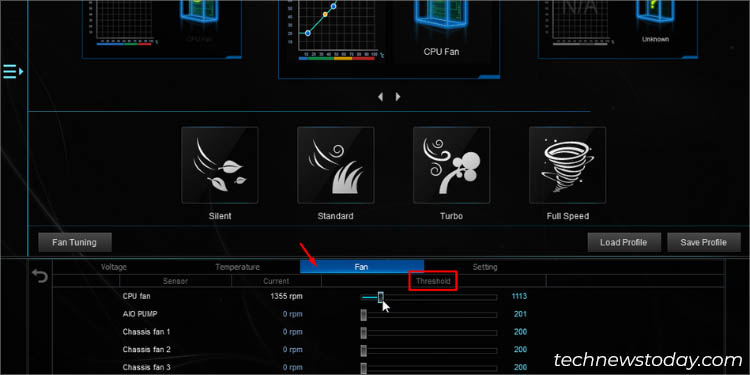This screenshot has width=750, height=375.
Task: Click the AIO PUMP sensor label
Action: click(x=140, y=314)
